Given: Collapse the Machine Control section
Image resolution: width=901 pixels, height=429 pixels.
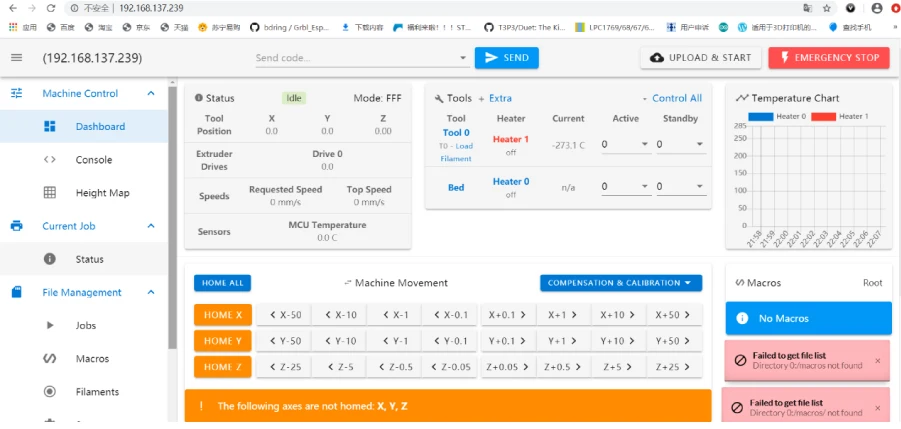Looking at the screenshot, I should click(151, 93).
